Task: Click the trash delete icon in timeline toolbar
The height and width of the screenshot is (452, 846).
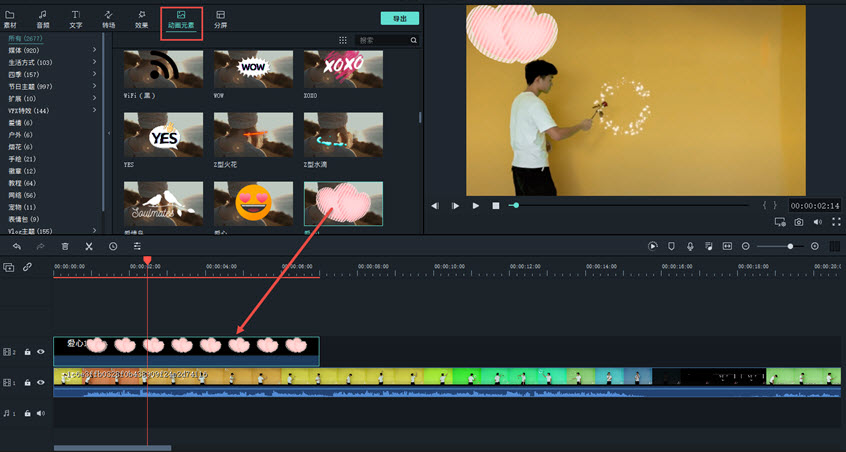Action: [65, 246]
